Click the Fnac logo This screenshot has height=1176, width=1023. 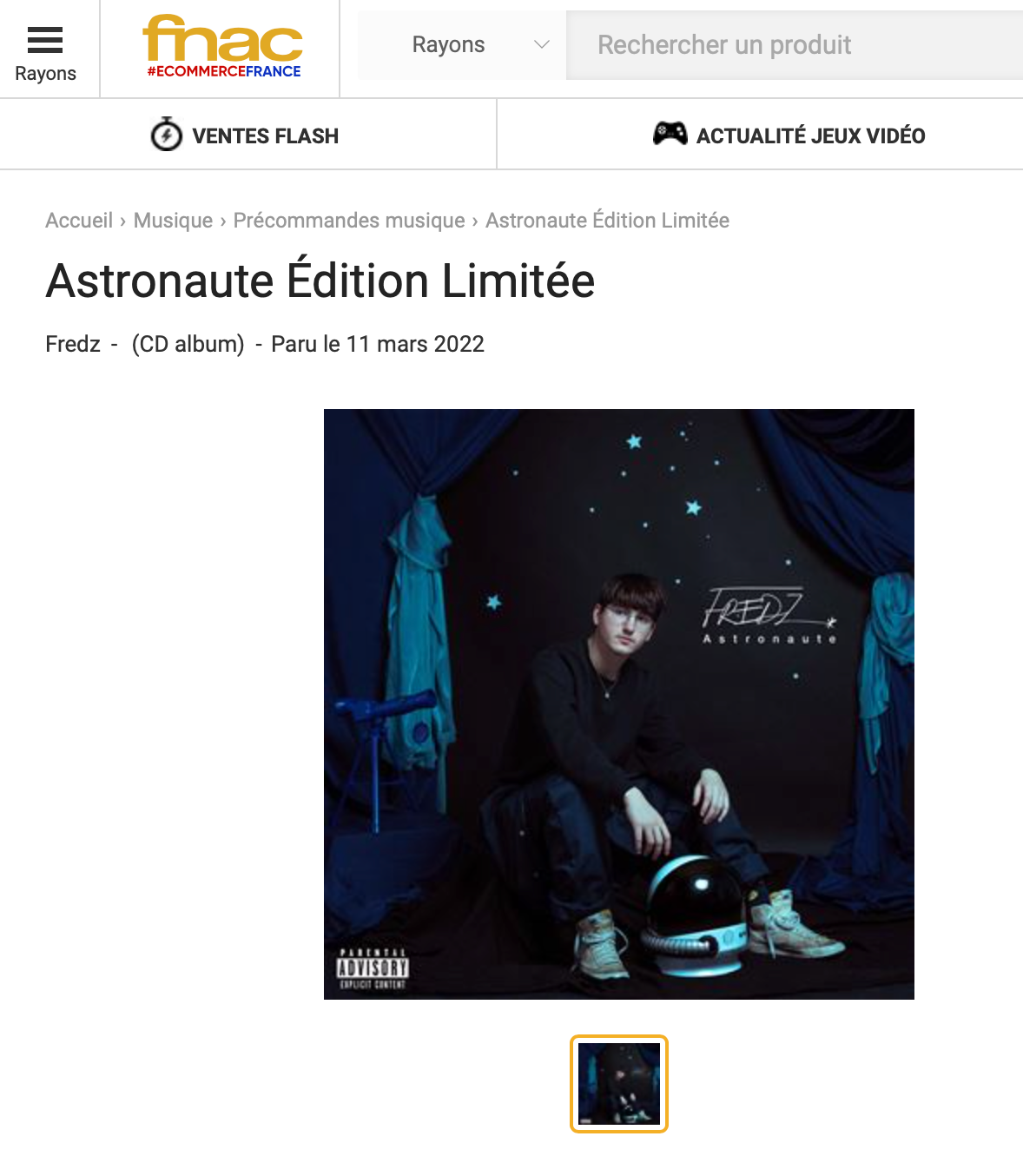point(223,47)
